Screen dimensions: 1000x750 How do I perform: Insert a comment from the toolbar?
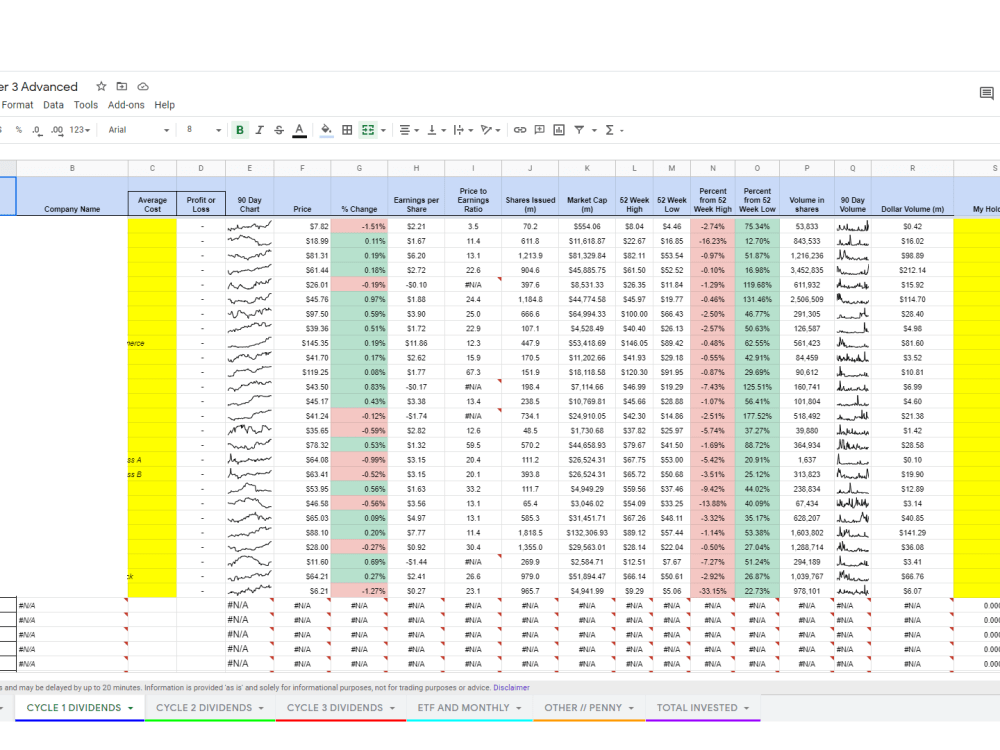[540, 130]
